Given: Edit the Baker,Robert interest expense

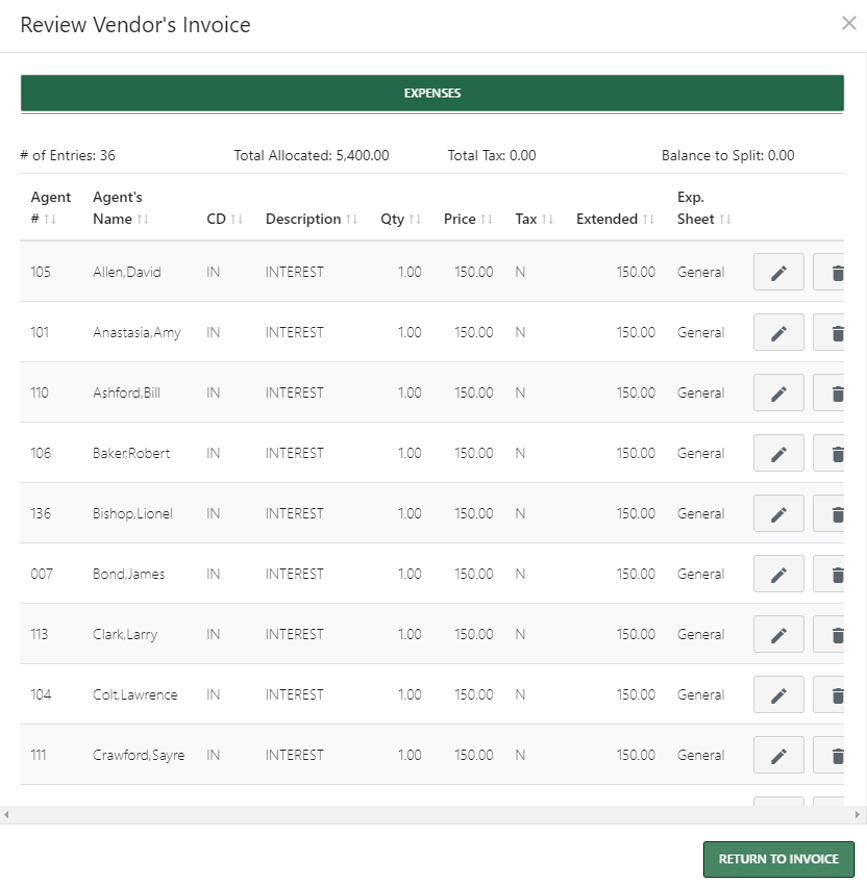Looking at the screenshot, I should click(779, 452).
